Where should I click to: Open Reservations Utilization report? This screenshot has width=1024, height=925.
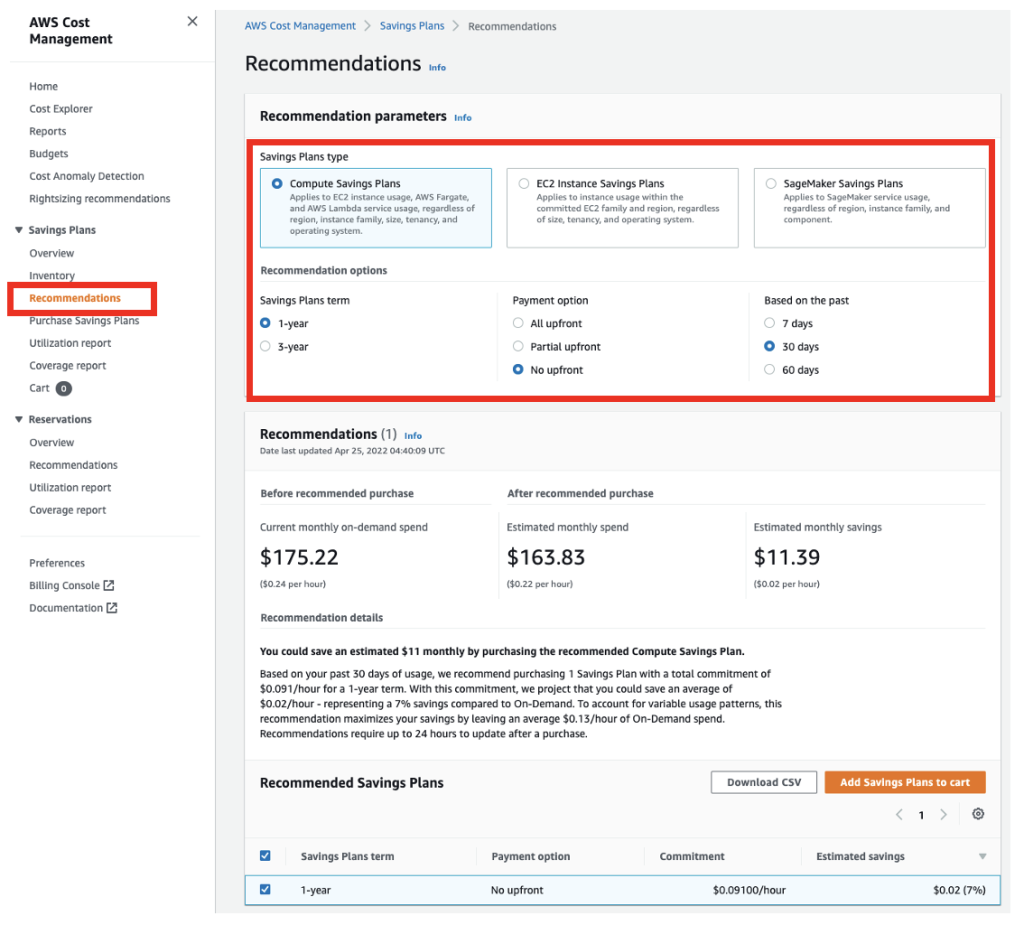tap(71, 487)
